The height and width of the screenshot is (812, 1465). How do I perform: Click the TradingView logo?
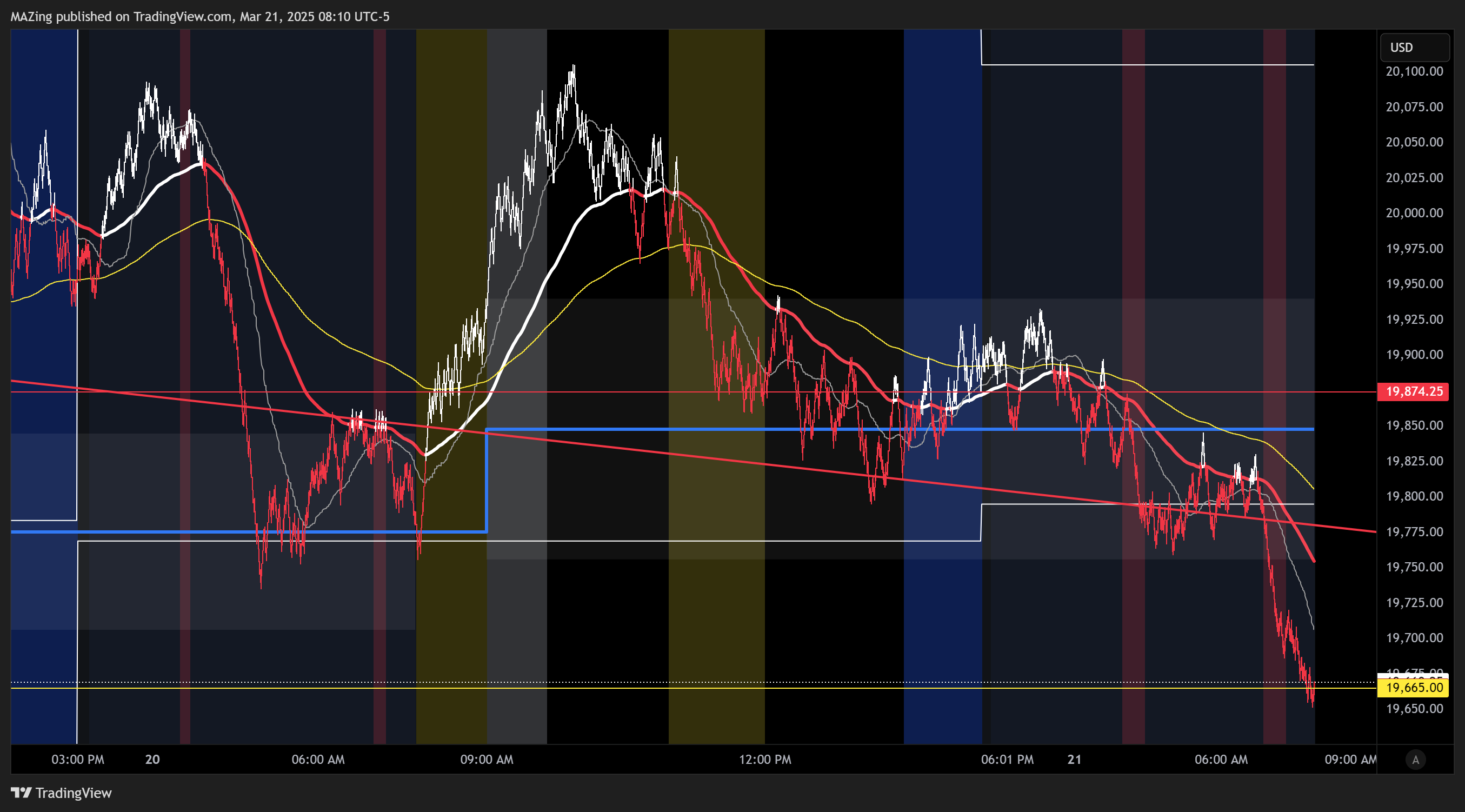point(62,793)
